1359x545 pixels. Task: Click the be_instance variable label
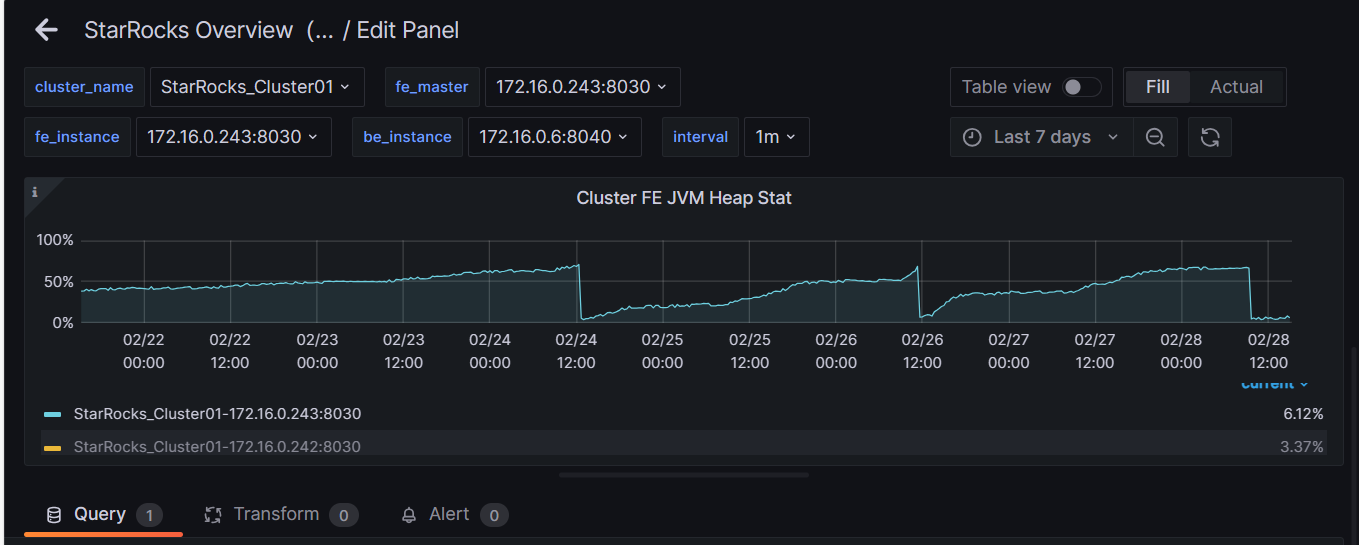point(407,137)
